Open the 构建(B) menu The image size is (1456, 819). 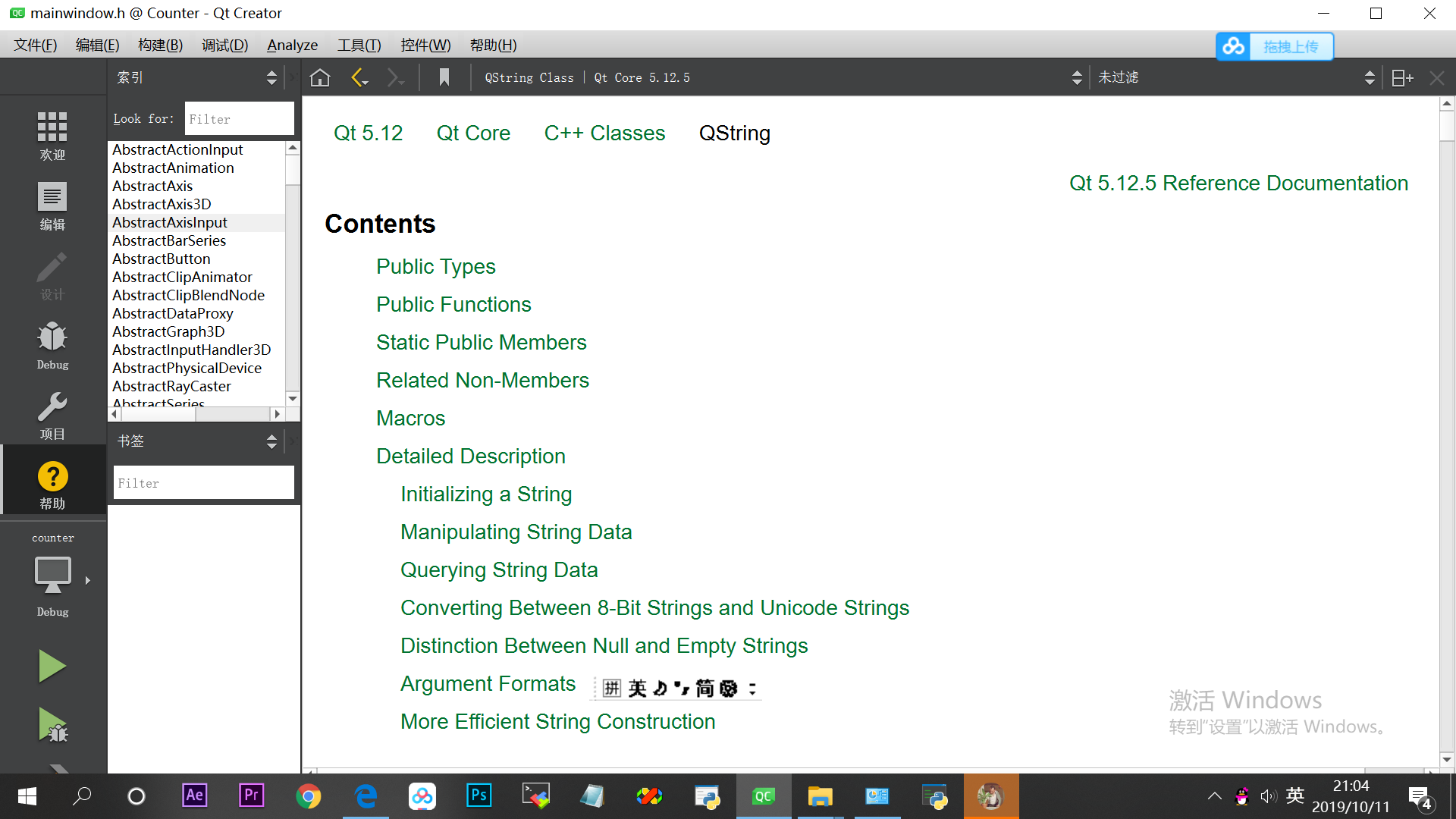point(160,45)
